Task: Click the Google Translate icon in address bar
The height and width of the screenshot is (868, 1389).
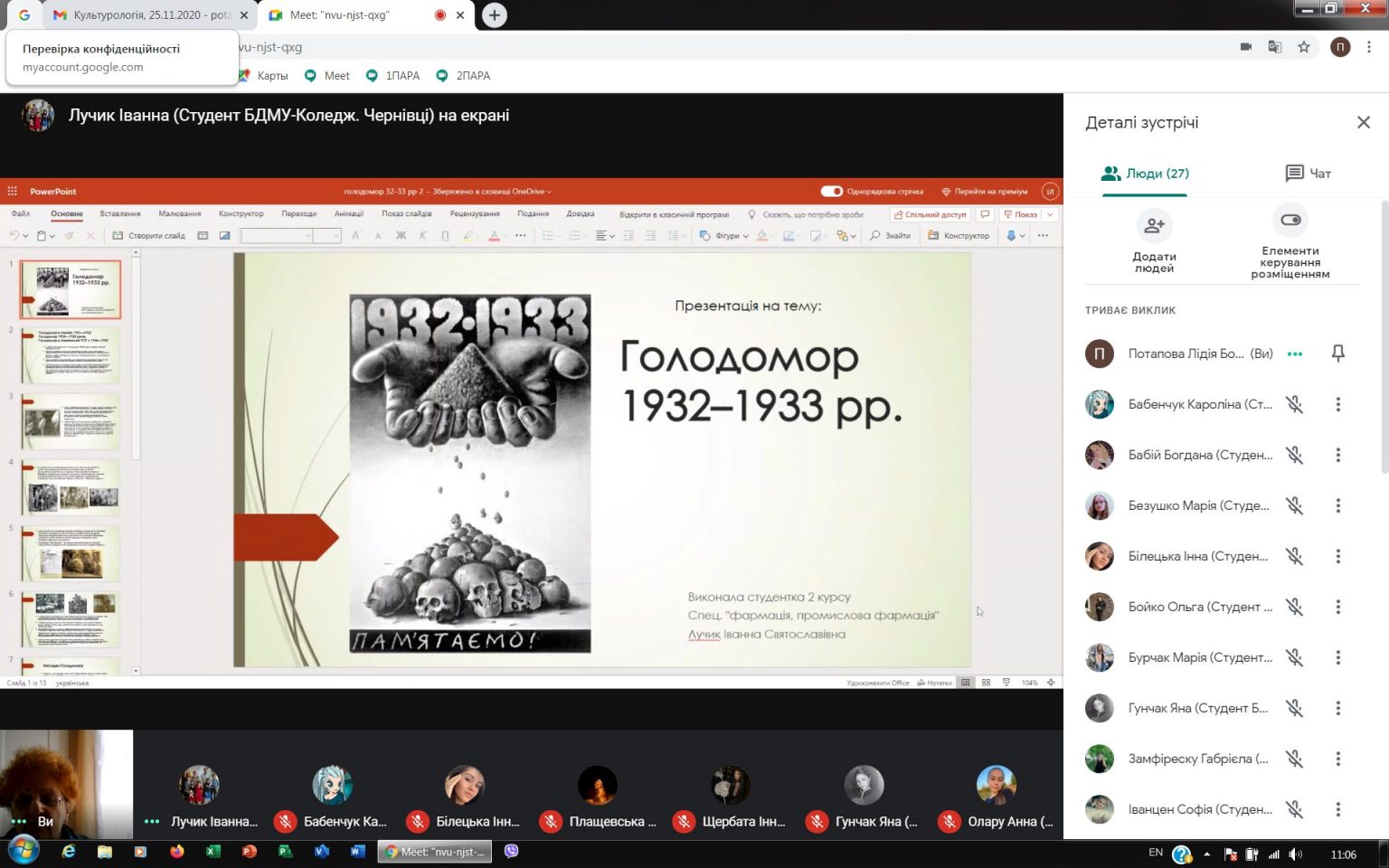Action: (x=1274, y=47)
